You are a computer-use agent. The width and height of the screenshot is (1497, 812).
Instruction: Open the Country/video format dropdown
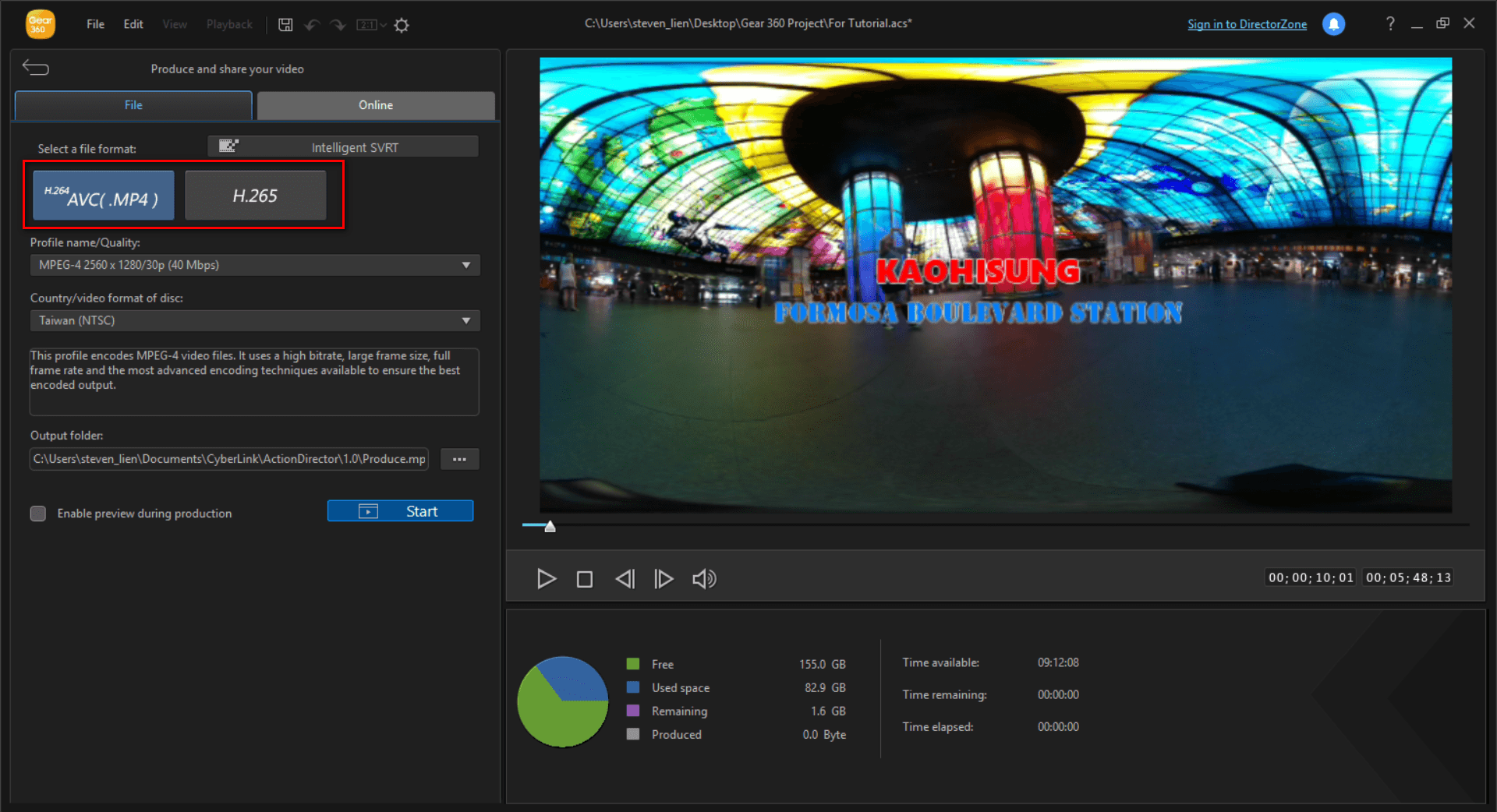(x=255, y=320)
